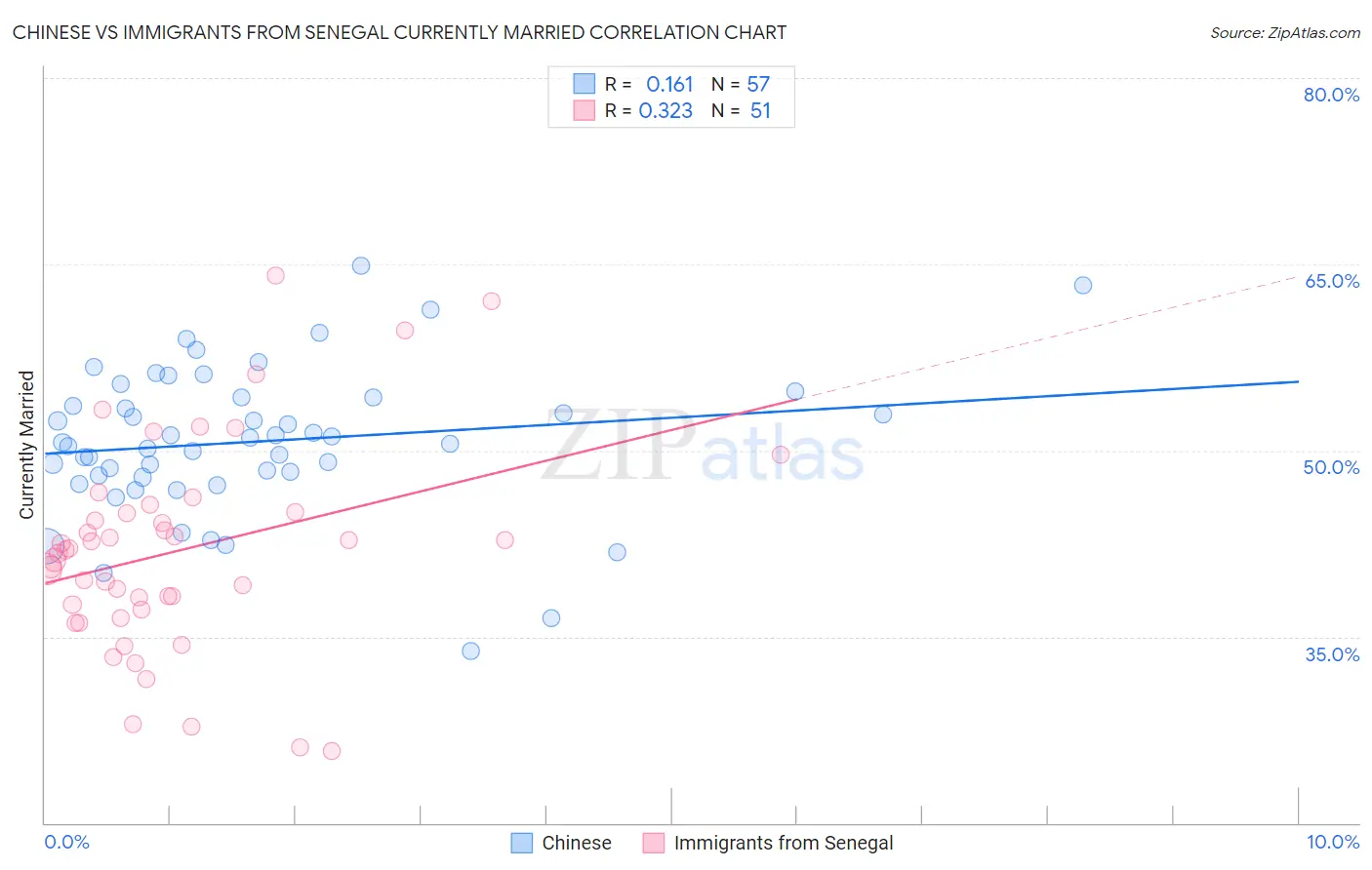Click the blue swatch beside R = 0.161
This screenshot has width=1372, height=870.
click(584, 84)
